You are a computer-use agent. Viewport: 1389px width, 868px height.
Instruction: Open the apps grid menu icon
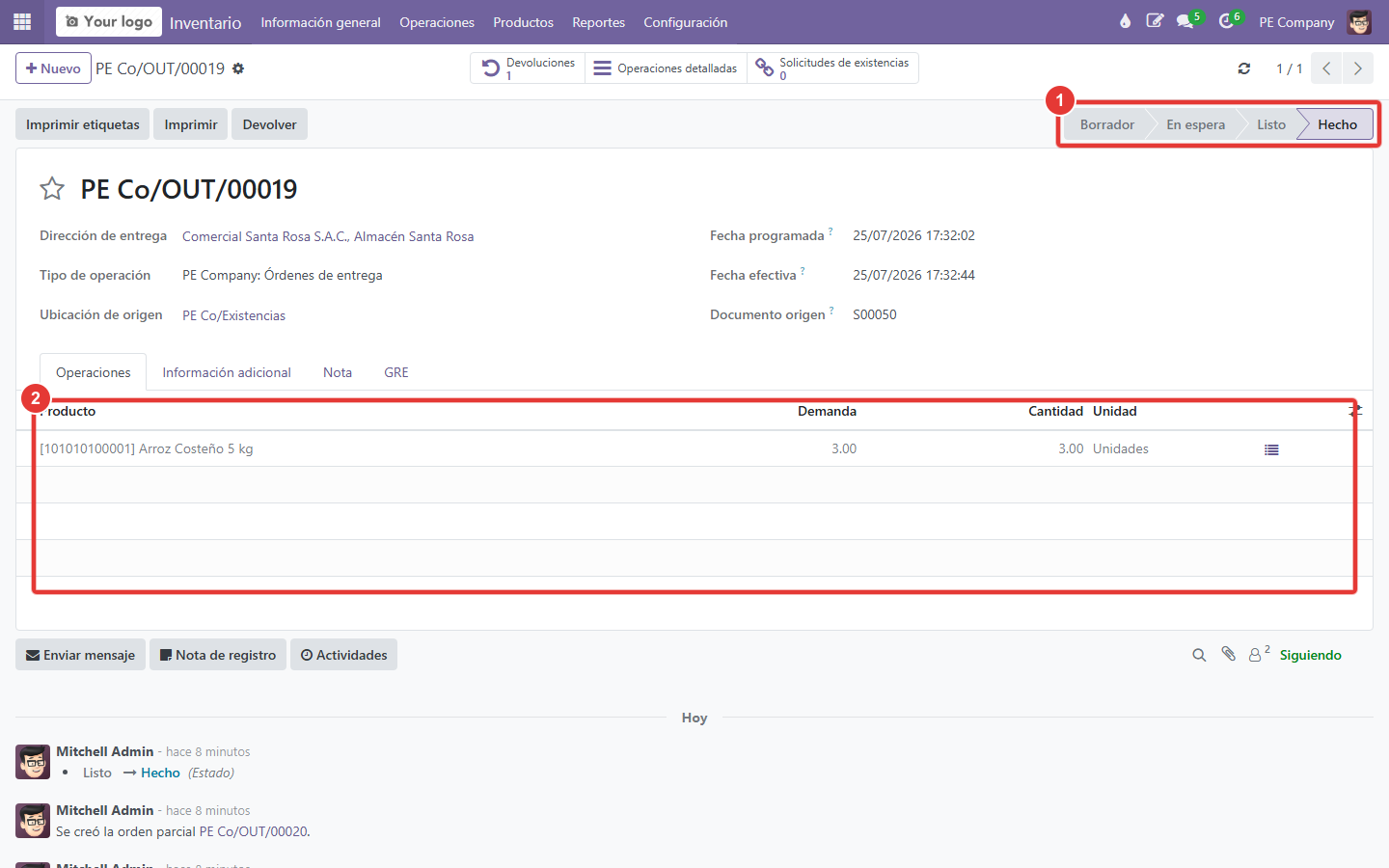(22, 21)
